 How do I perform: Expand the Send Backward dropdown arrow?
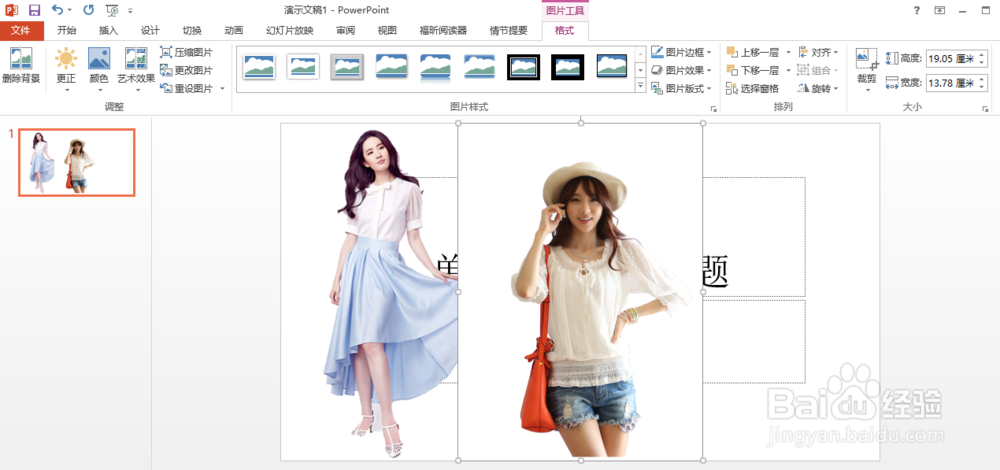(788, 70)
